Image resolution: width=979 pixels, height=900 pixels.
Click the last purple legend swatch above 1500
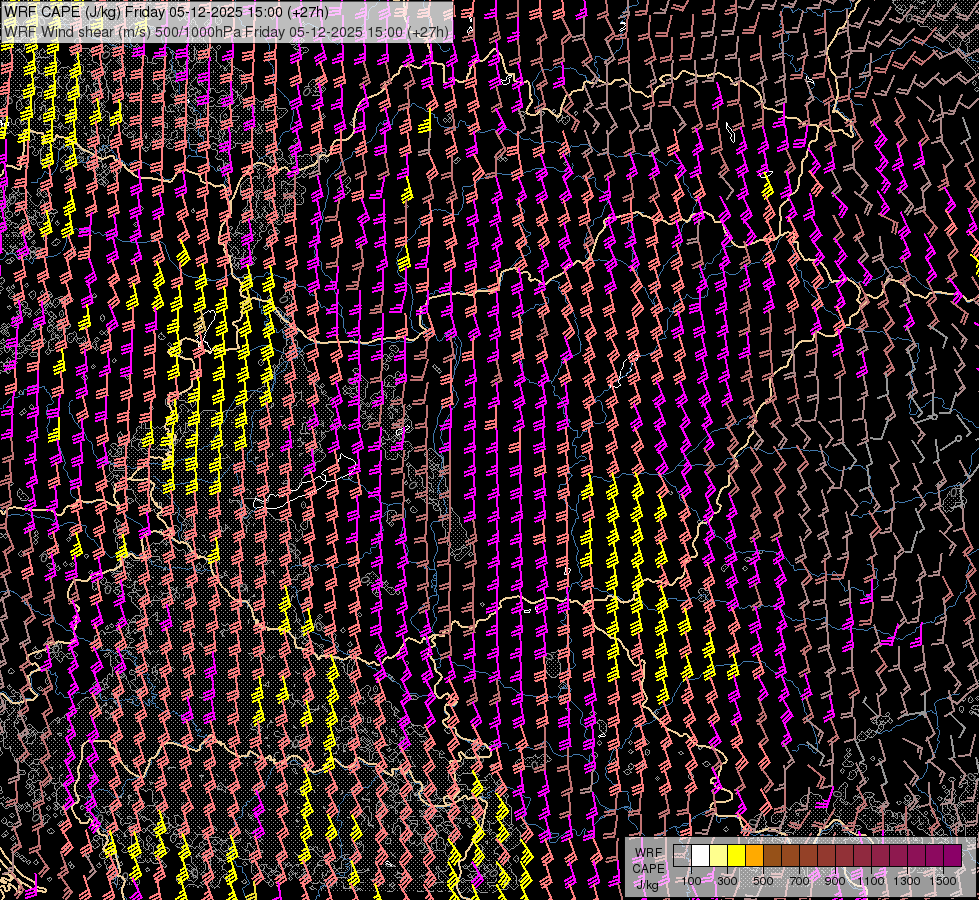pyautogui.click(x=953, y=856)
